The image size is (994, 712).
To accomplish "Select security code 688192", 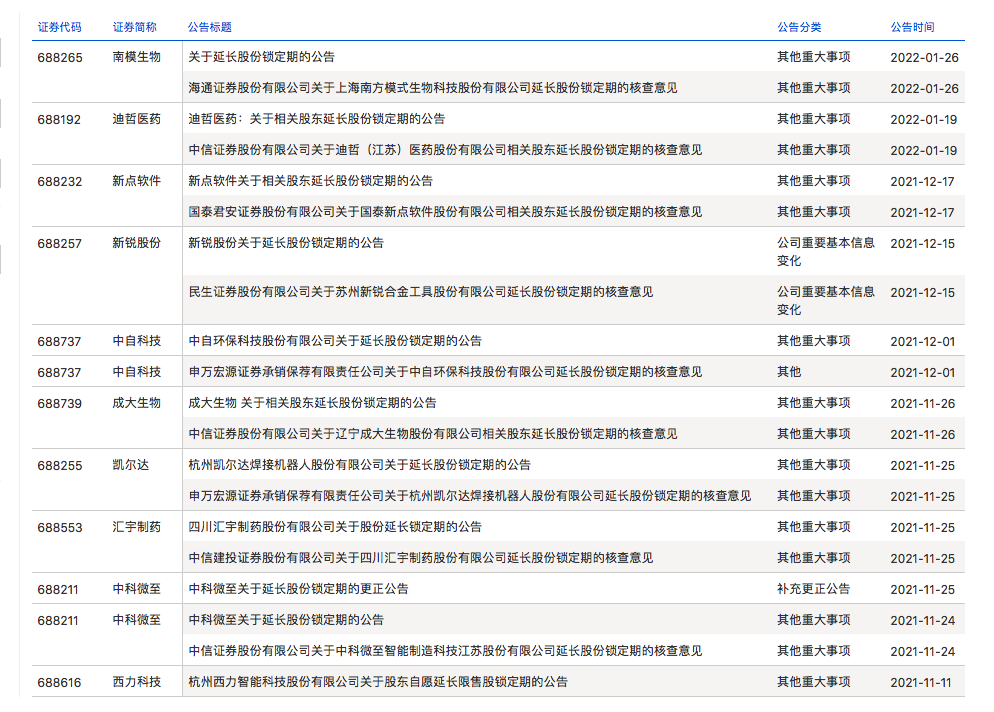I will [x=60, y=120].
